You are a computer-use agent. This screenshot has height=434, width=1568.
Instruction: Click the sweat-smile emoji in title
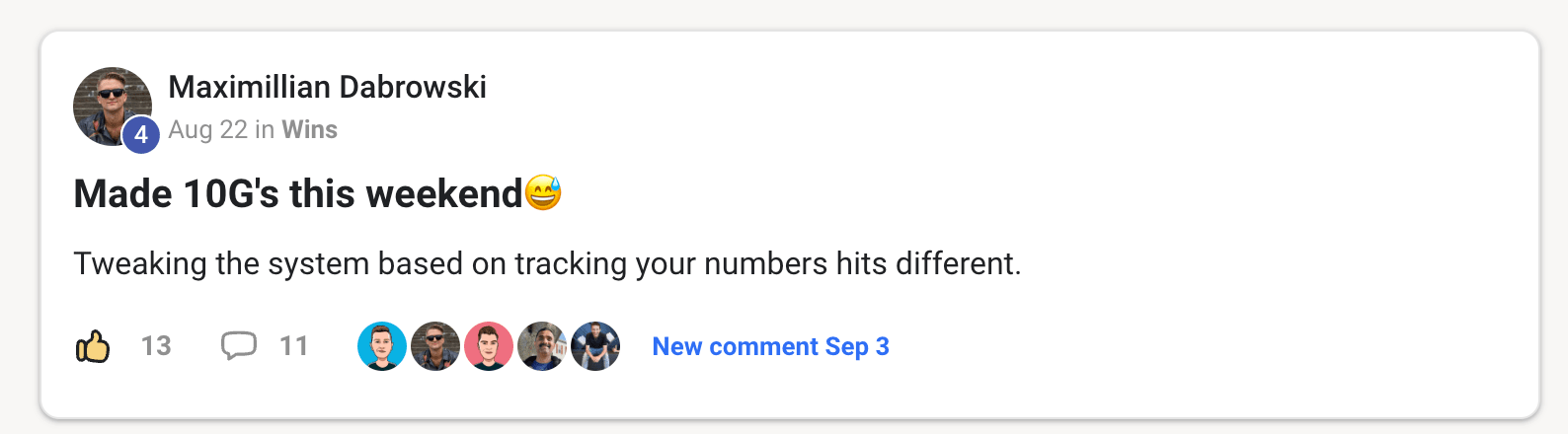[x=543, y=193]
